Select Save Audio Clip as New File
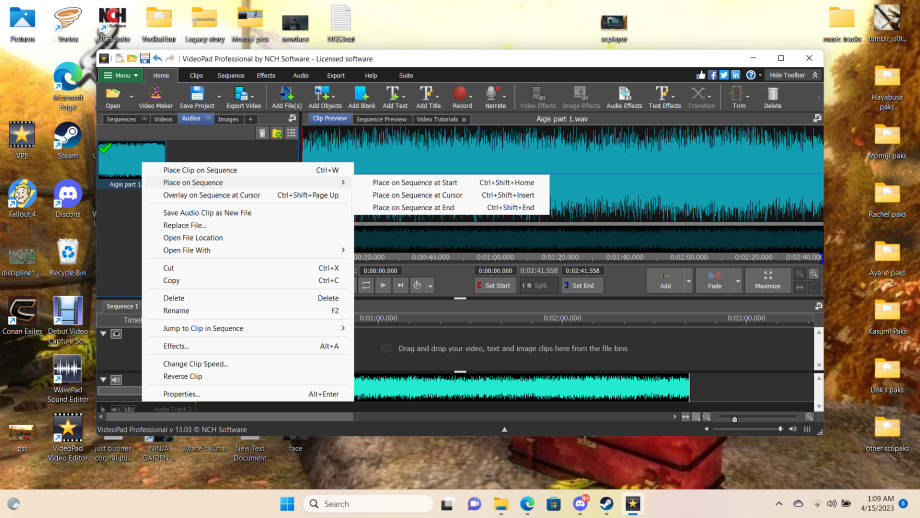 pos(248,212)
